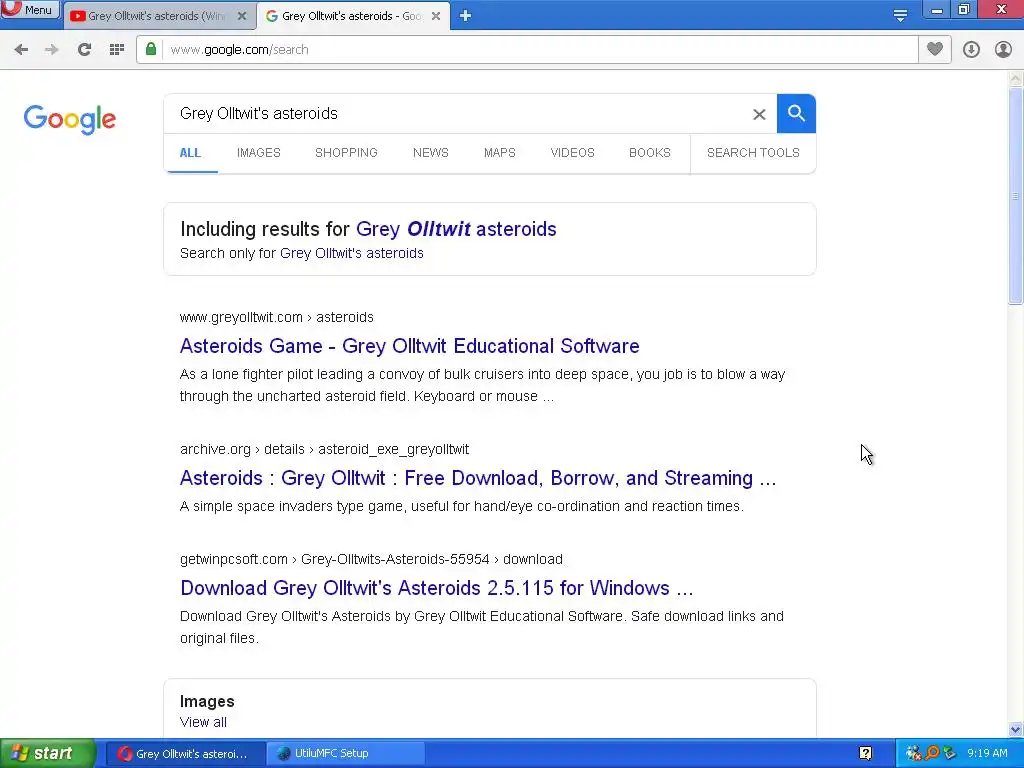
Task: Click View all under Images
Action: coord(203,722)
